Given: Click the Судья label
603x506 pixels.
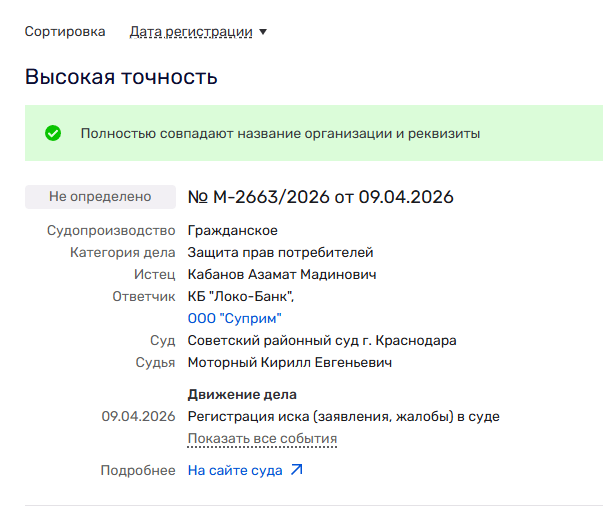Looking at the screenshot, I should click(x=155, y=363).
